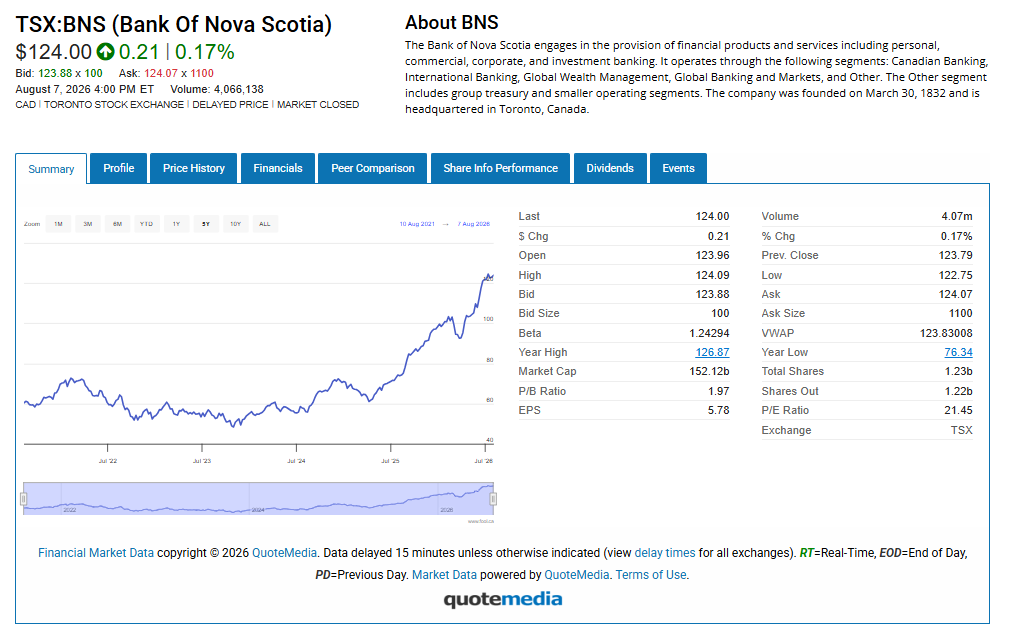
Task: Open QuoteMedia link after 'powered by'
Action: (x=576, y=575)
